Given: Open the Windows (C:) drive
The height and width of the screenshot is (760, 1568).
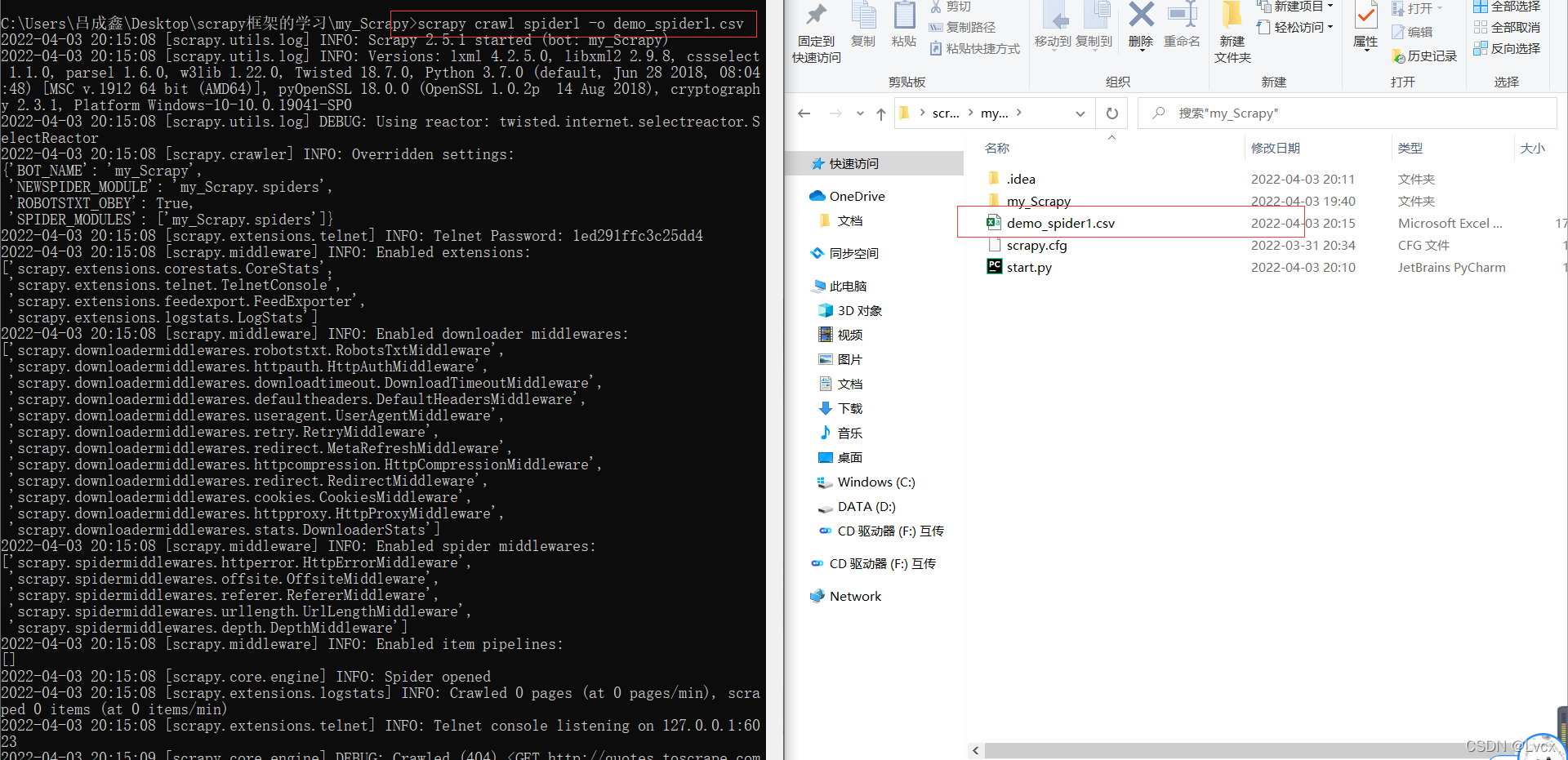Looking at the screenshot, I should 875,482.
